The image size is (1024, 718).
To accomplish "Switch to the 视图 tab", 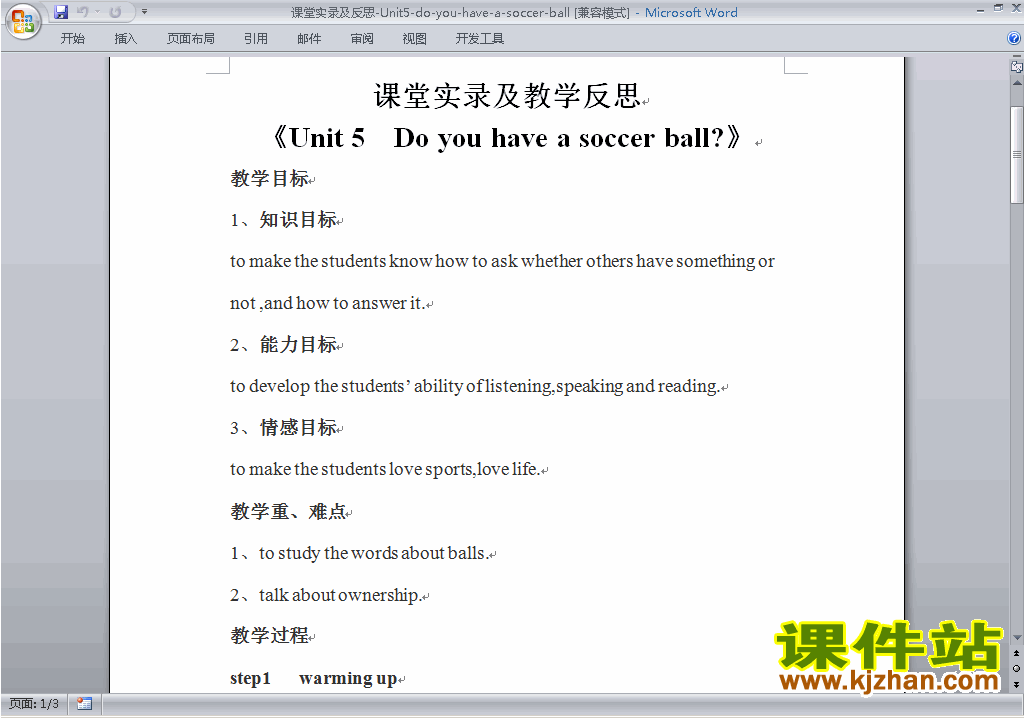I will [414, 39].
